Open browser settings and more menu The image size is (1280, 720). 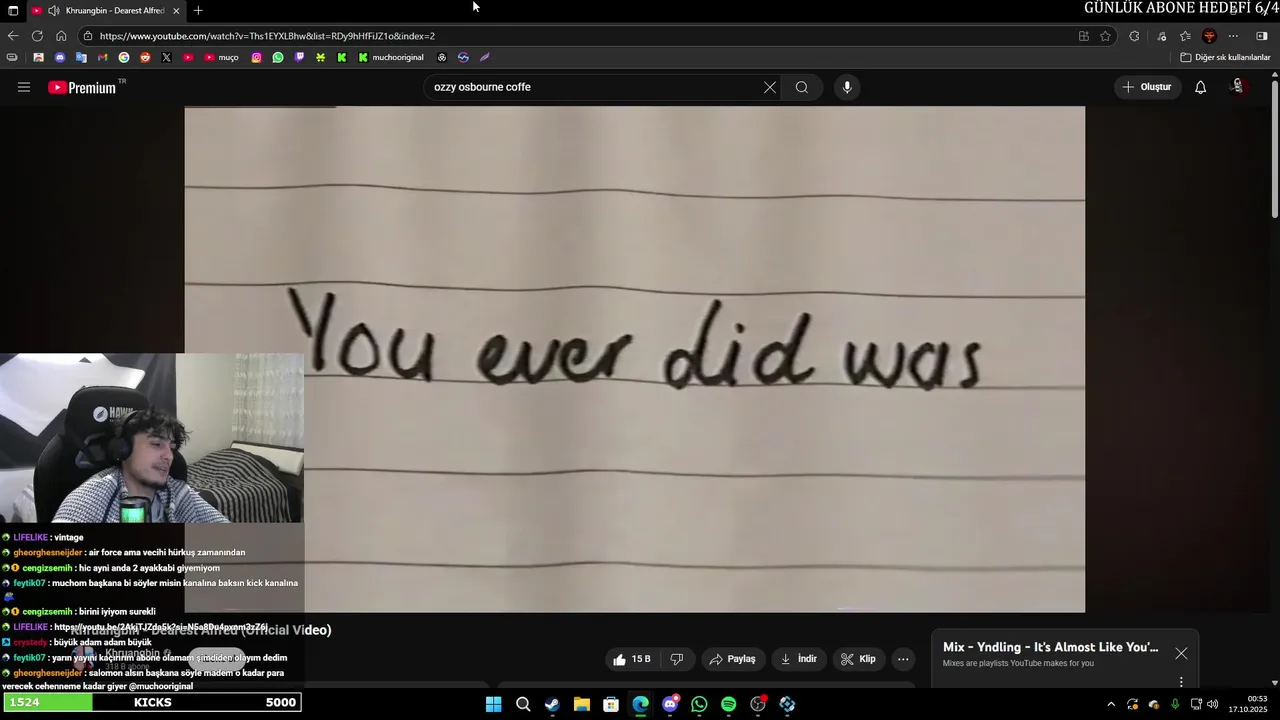coord(1233,36)
